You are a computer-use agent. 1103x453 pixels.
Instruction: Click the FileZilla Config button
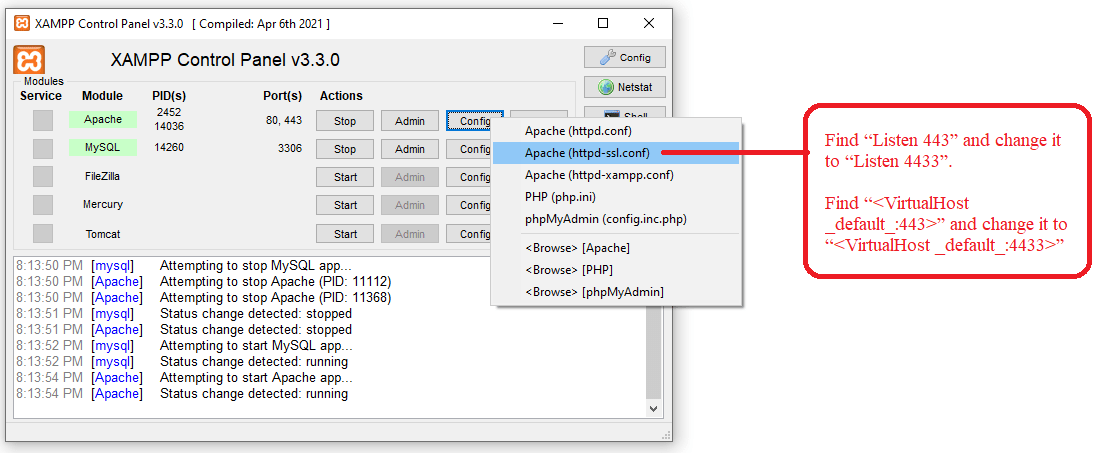[x=470, y=177]
